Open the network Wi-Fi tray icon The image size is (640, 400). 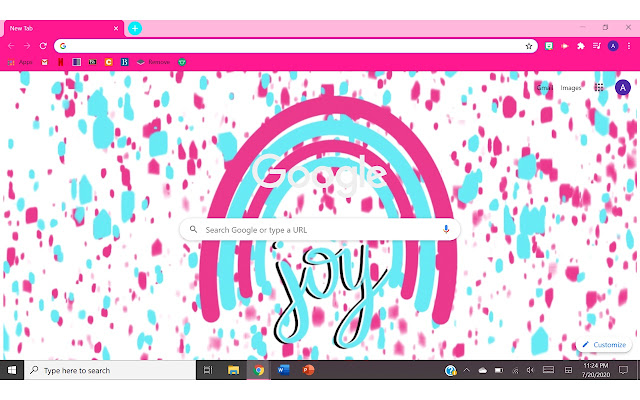515,371
